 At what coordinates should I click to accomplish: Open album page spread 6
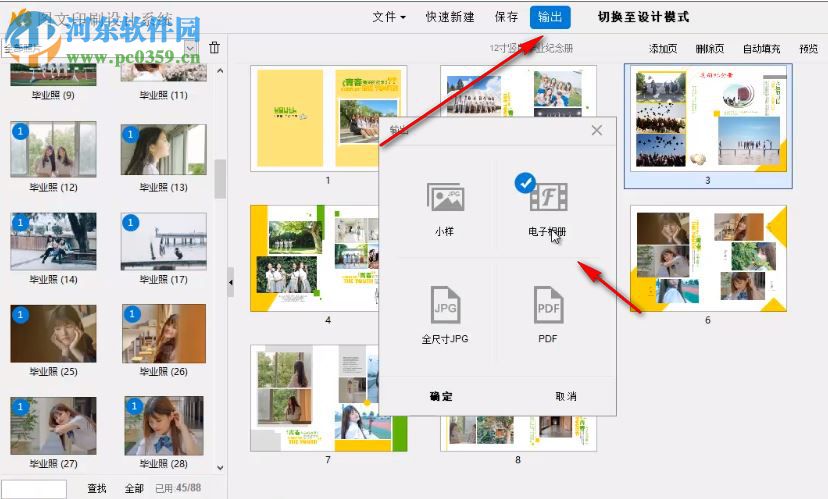click(708, 258)
